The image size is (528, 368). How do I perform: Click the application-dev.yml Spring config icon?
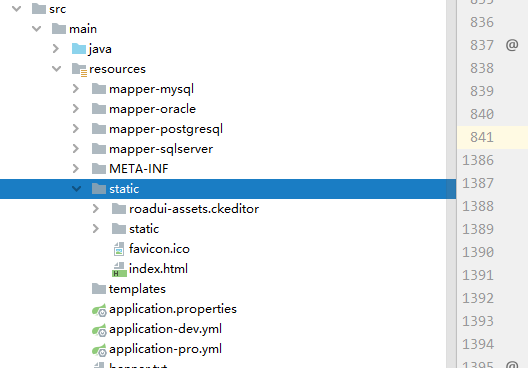pos(99,330)
